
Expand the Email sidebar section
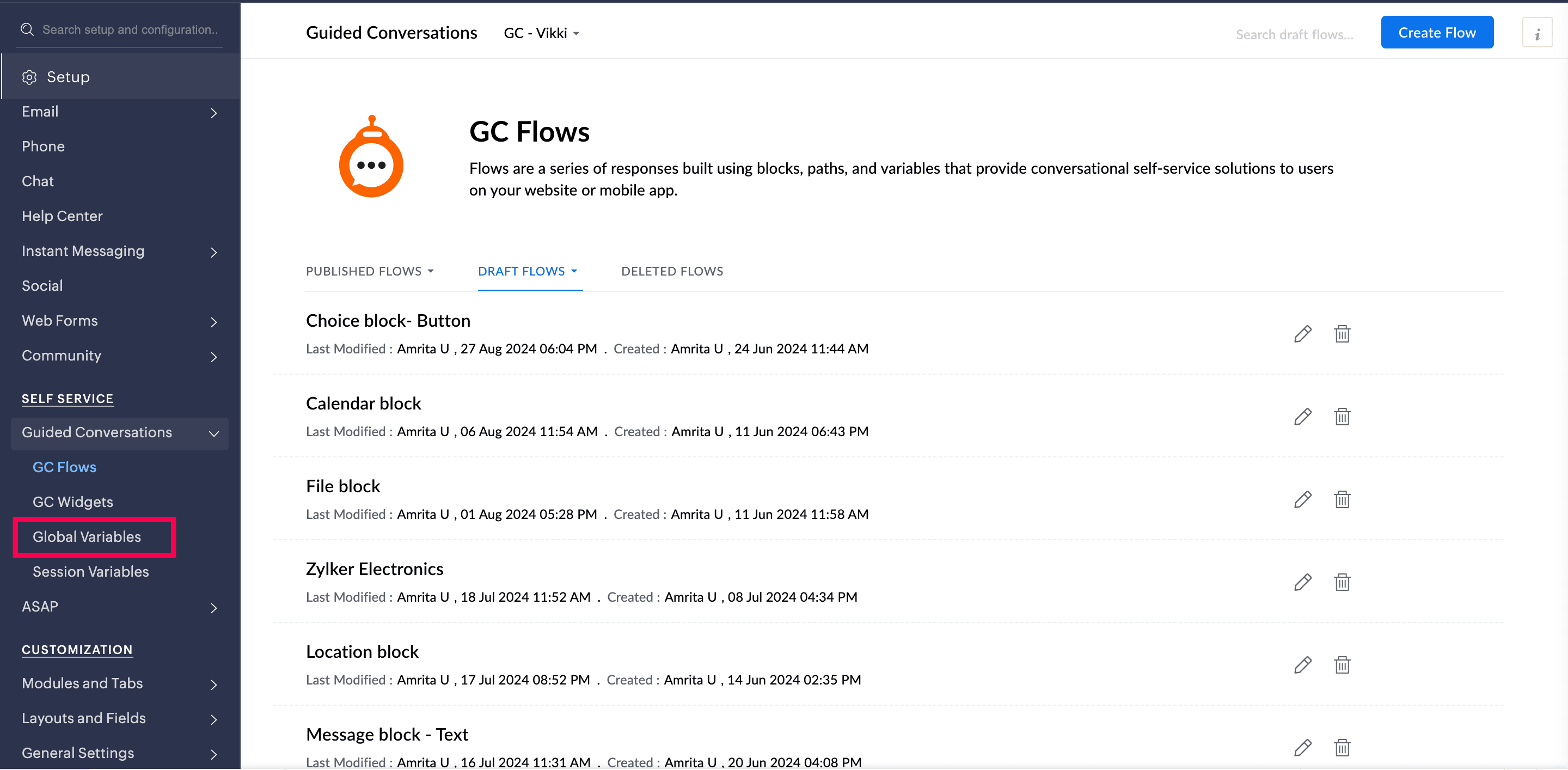point(213,113)
